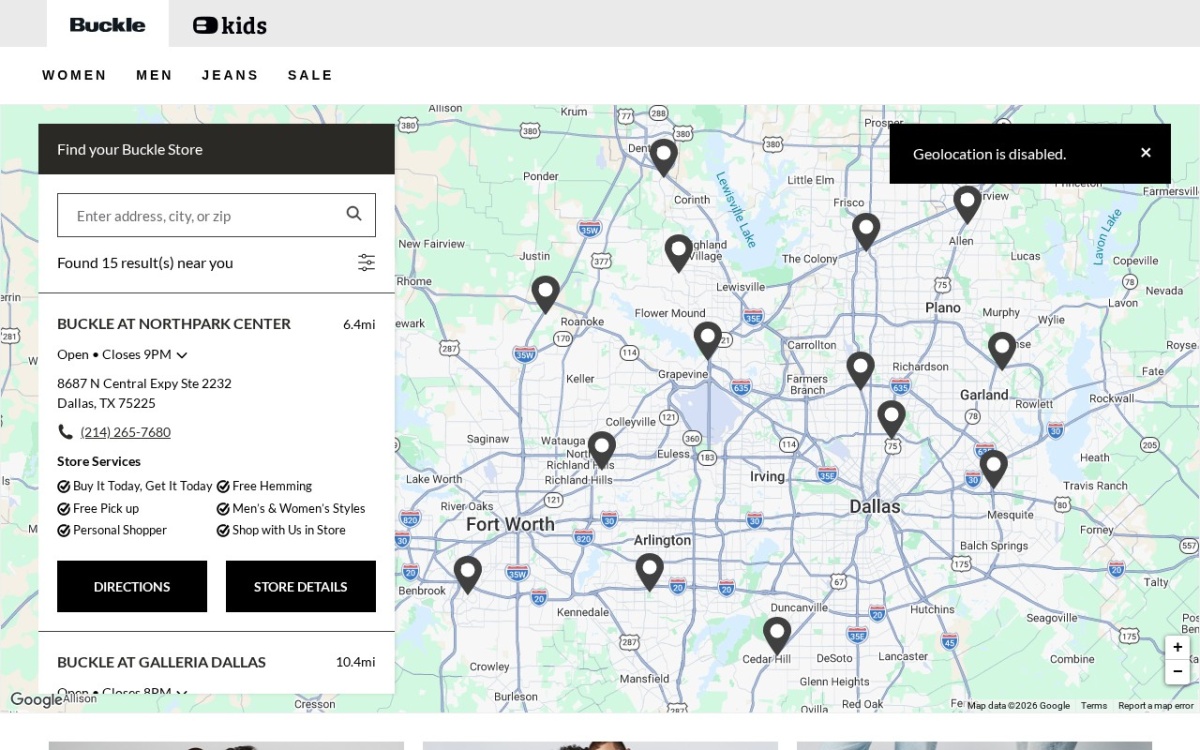Open STORE DETAILS for NorthPark Center

[301, 586]
